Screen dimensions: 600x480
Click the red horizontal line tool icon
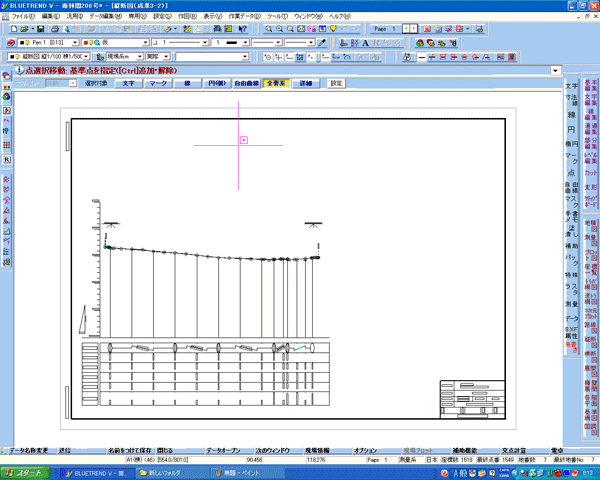[421, 57]
